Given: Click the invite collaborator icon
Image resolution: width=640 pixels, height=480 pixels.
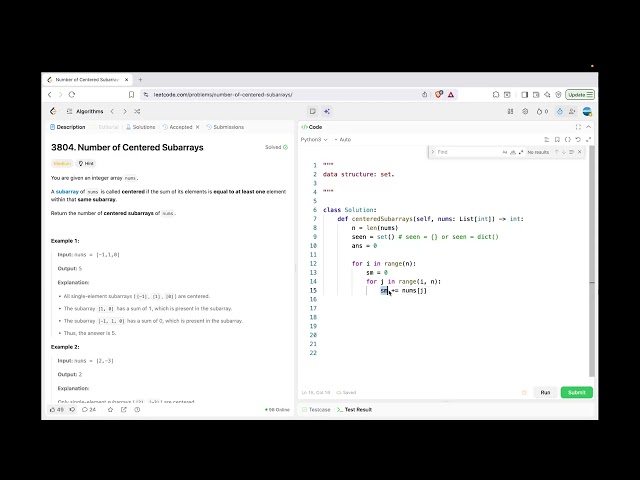Looking at the screenshot, I should (x=572, y=111).
